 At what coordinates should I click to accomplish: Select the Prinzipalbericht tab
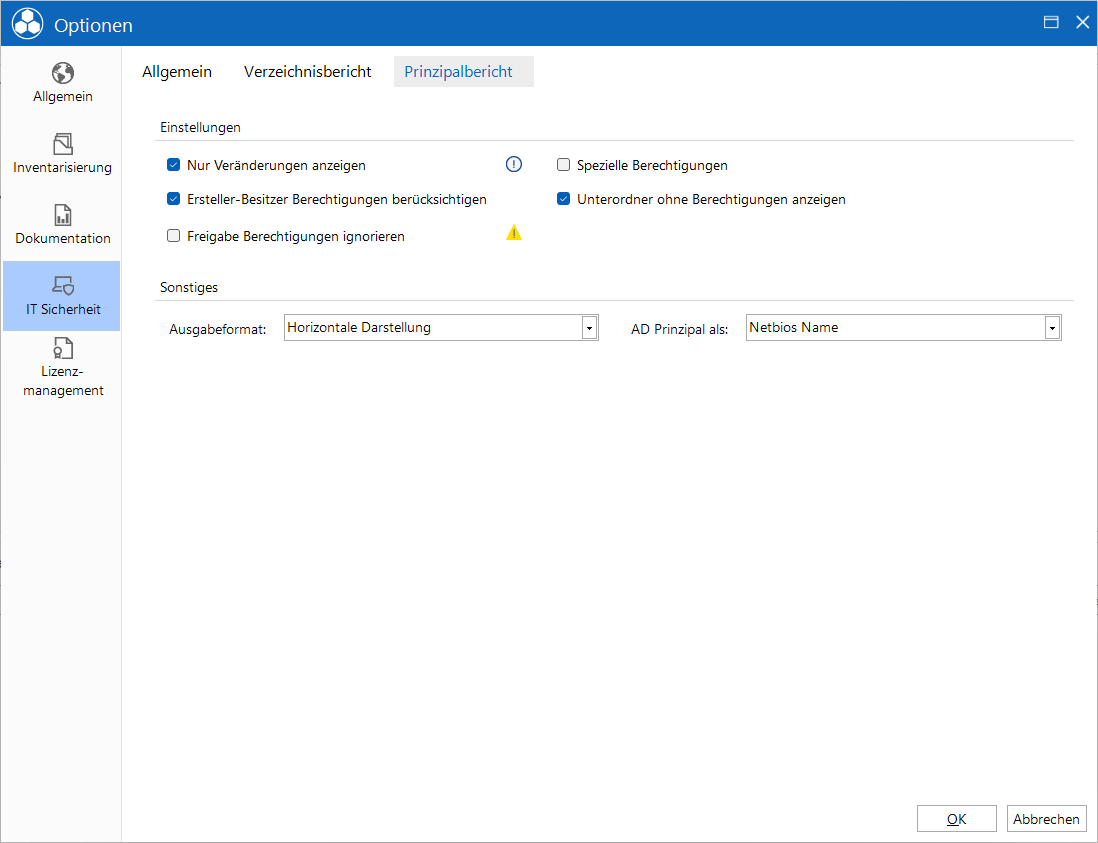pyautogui.click(x=464, y=71)
